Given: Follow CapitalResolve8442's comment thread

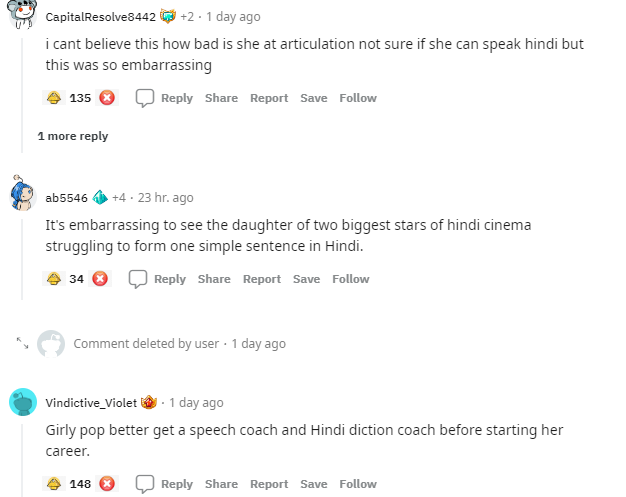Looking at the screenshot, I should click(358, 98).
